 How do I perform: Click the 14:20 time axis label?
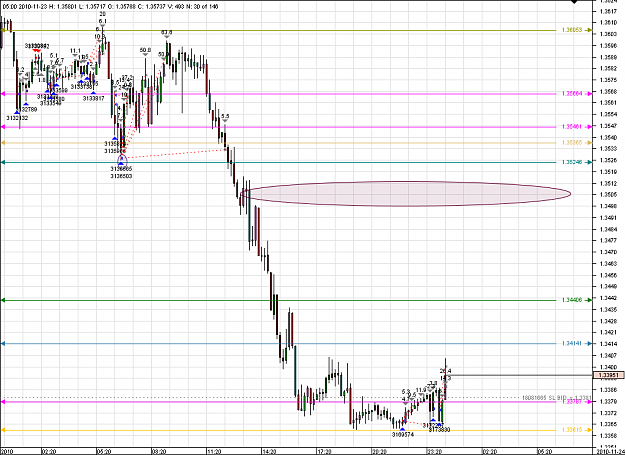coord(269,451)
